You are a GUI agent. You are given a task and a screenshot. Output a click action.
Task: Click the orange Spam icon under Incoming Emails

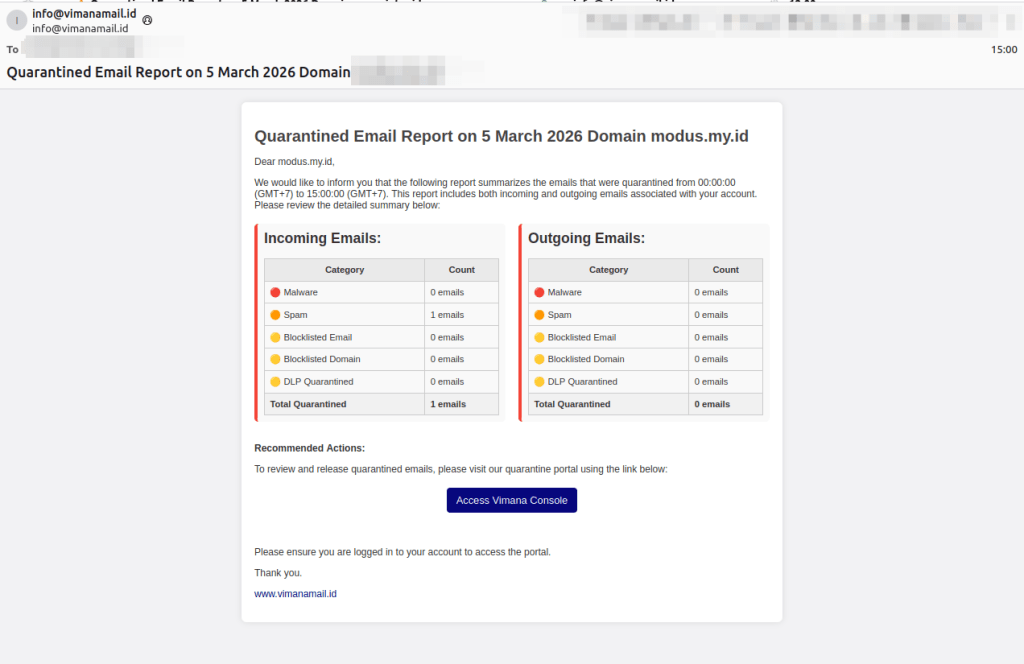tap(275, 315)
